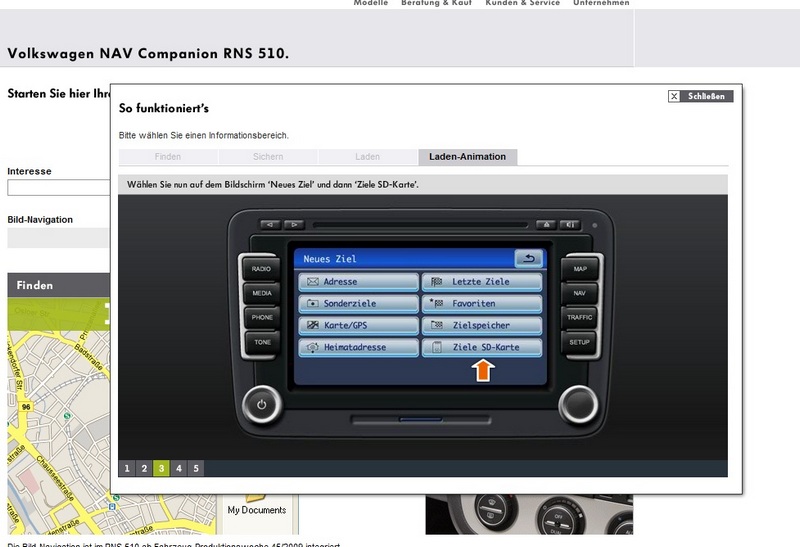Screen dimensions: 800x547
Task: Click the eject button above the screen
Action: (x=546, y=225)
